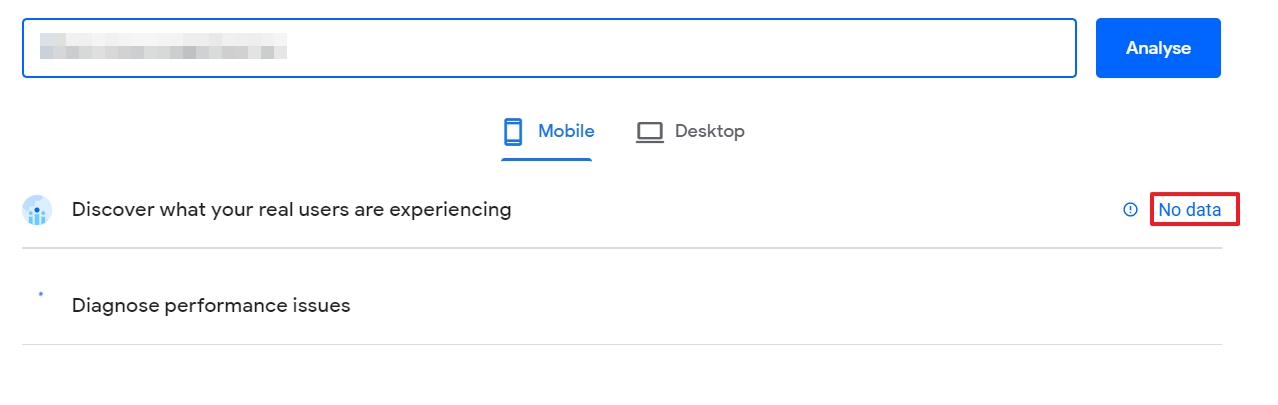Click empty space inside the URL box
1278x405 pixels.
point(680,48)
